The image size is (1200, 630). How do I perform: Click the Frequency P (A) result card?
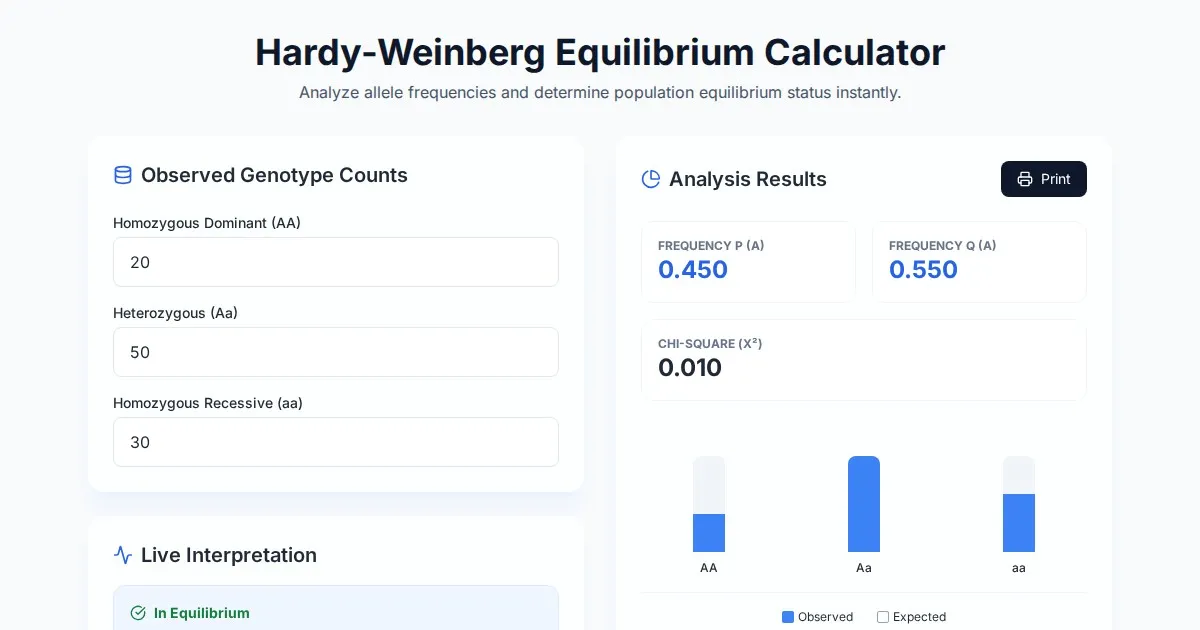748,262
